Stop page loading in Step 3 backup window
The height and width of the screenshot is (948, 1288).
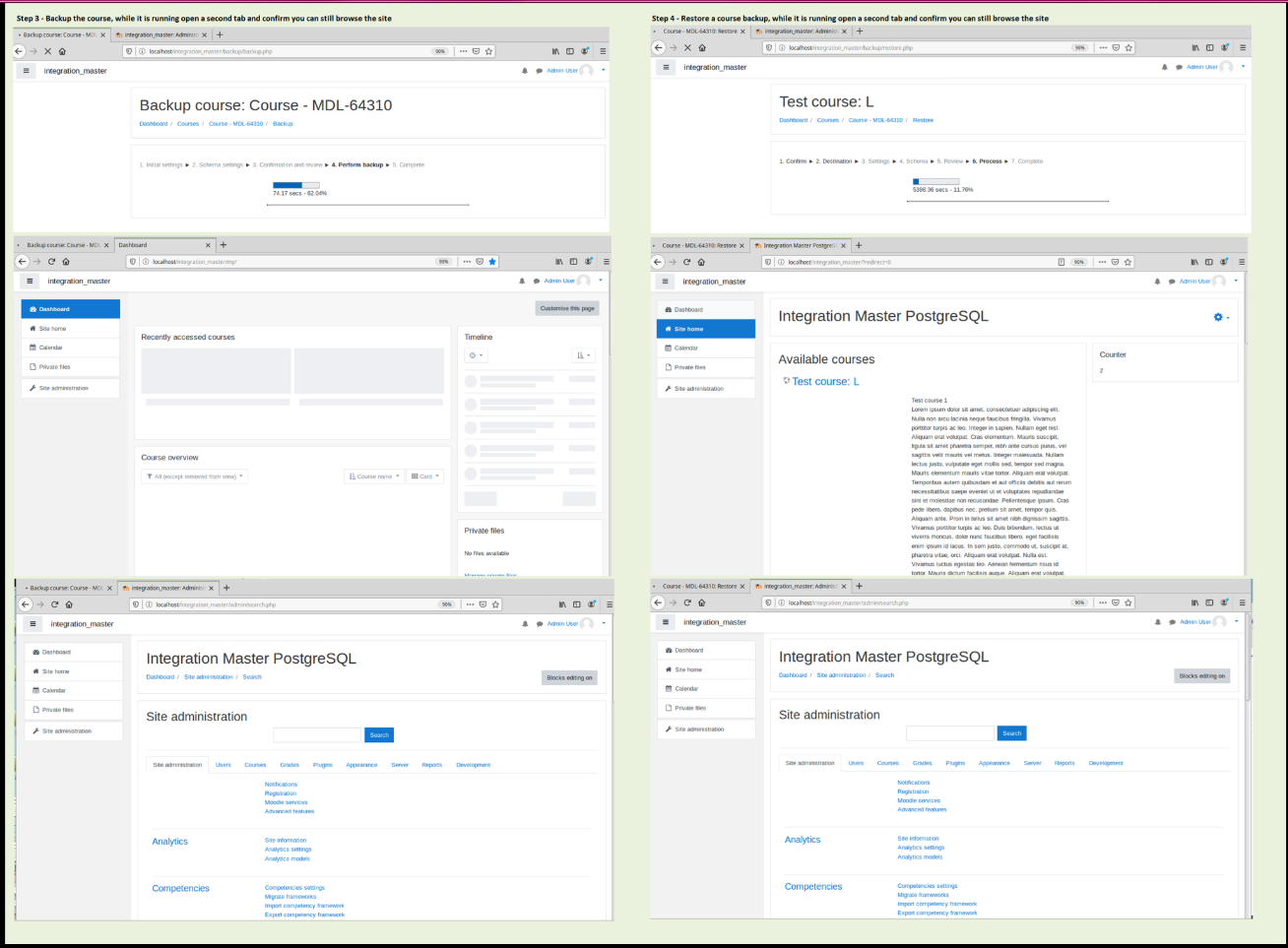(x=47, y=51)
